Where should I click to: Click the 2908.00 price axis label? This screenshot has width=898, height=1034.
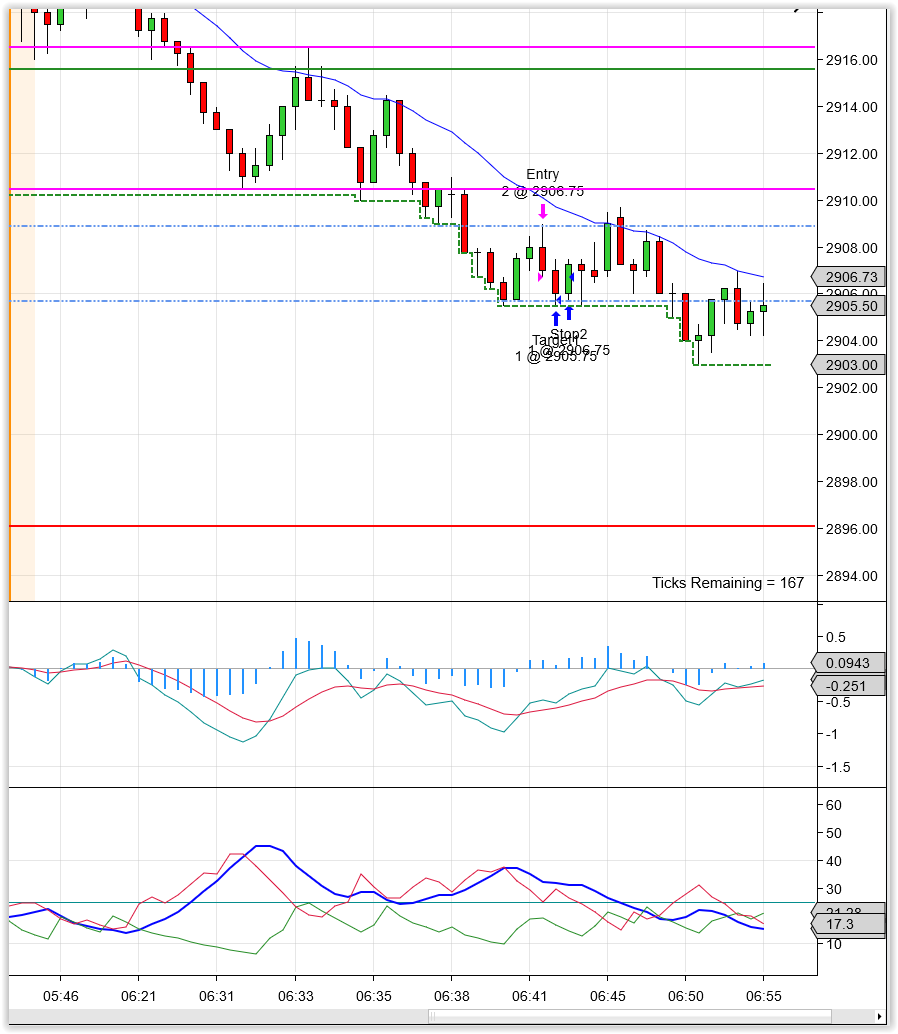pos(852,248)
